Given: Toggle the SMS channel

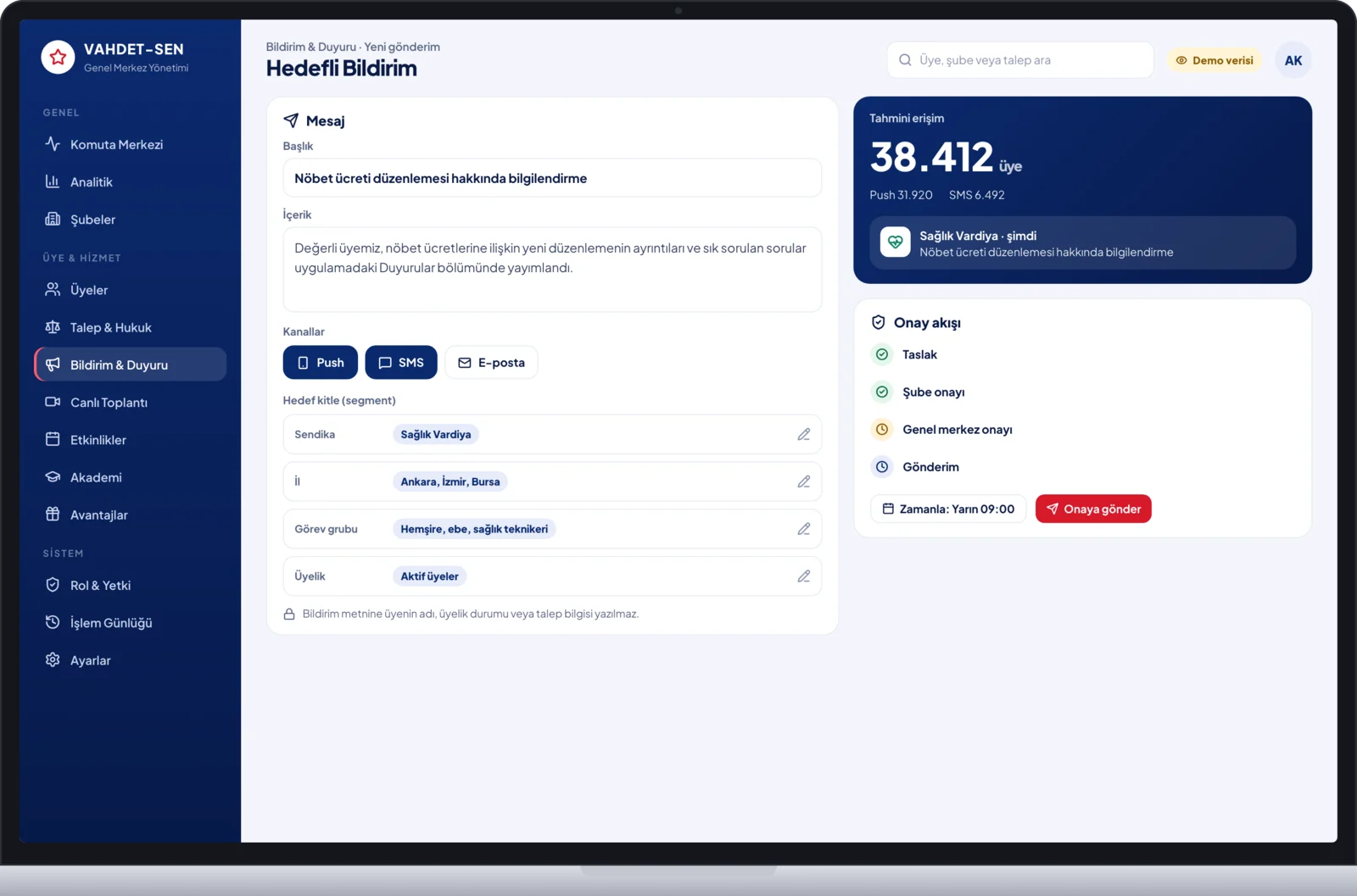Looking at the screenshot, I should [x=401, y=363].
